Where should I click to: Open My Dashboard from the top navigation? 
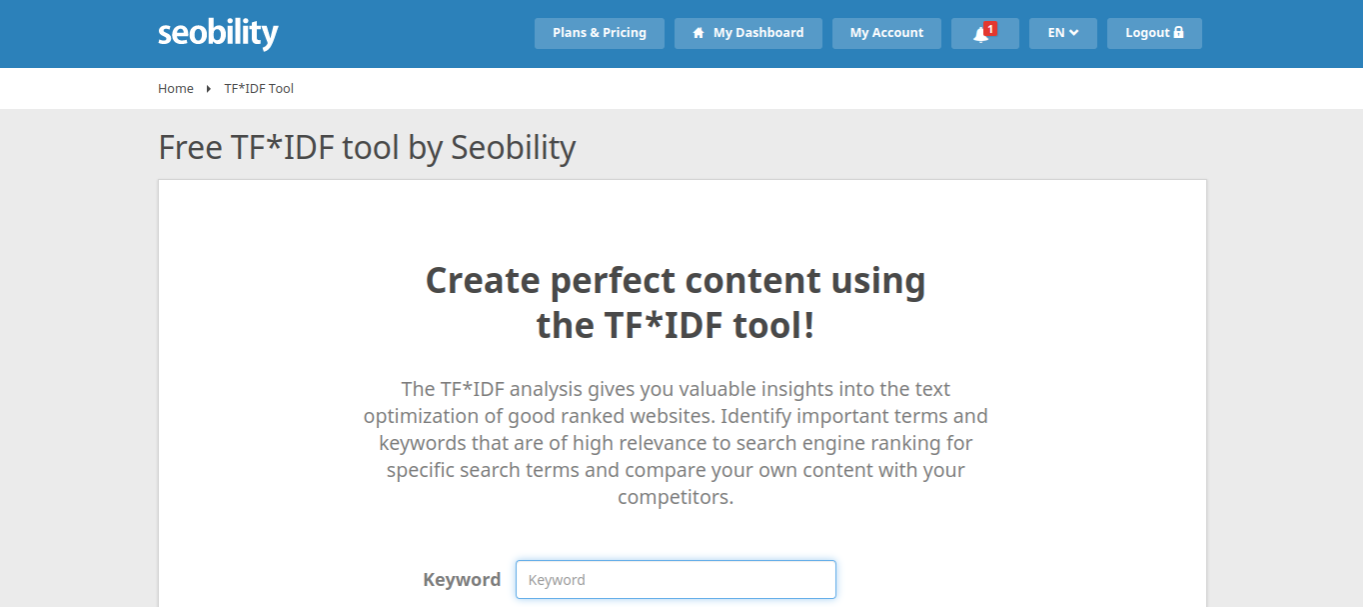[x=748, y=33]
